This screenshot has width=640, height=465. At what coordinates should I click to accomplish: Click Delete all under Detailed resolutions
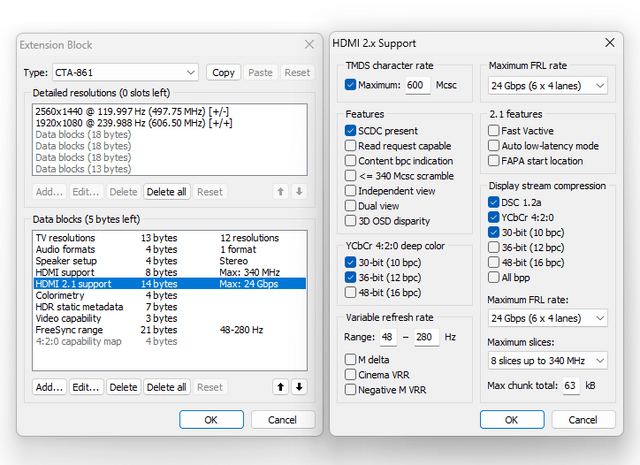(x=167, y=192)
